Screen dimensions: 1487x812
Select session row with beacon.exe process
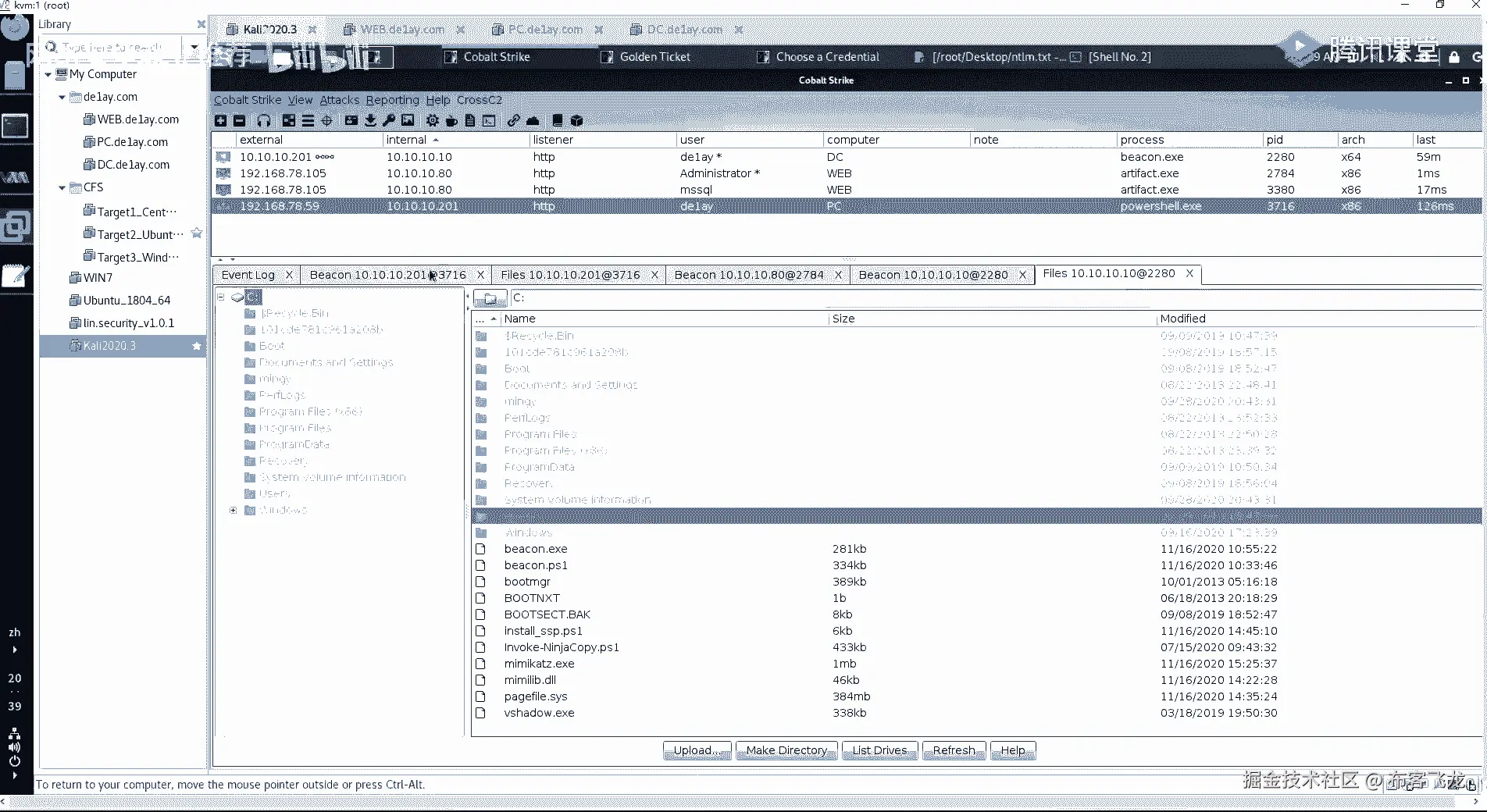[847, 157]
